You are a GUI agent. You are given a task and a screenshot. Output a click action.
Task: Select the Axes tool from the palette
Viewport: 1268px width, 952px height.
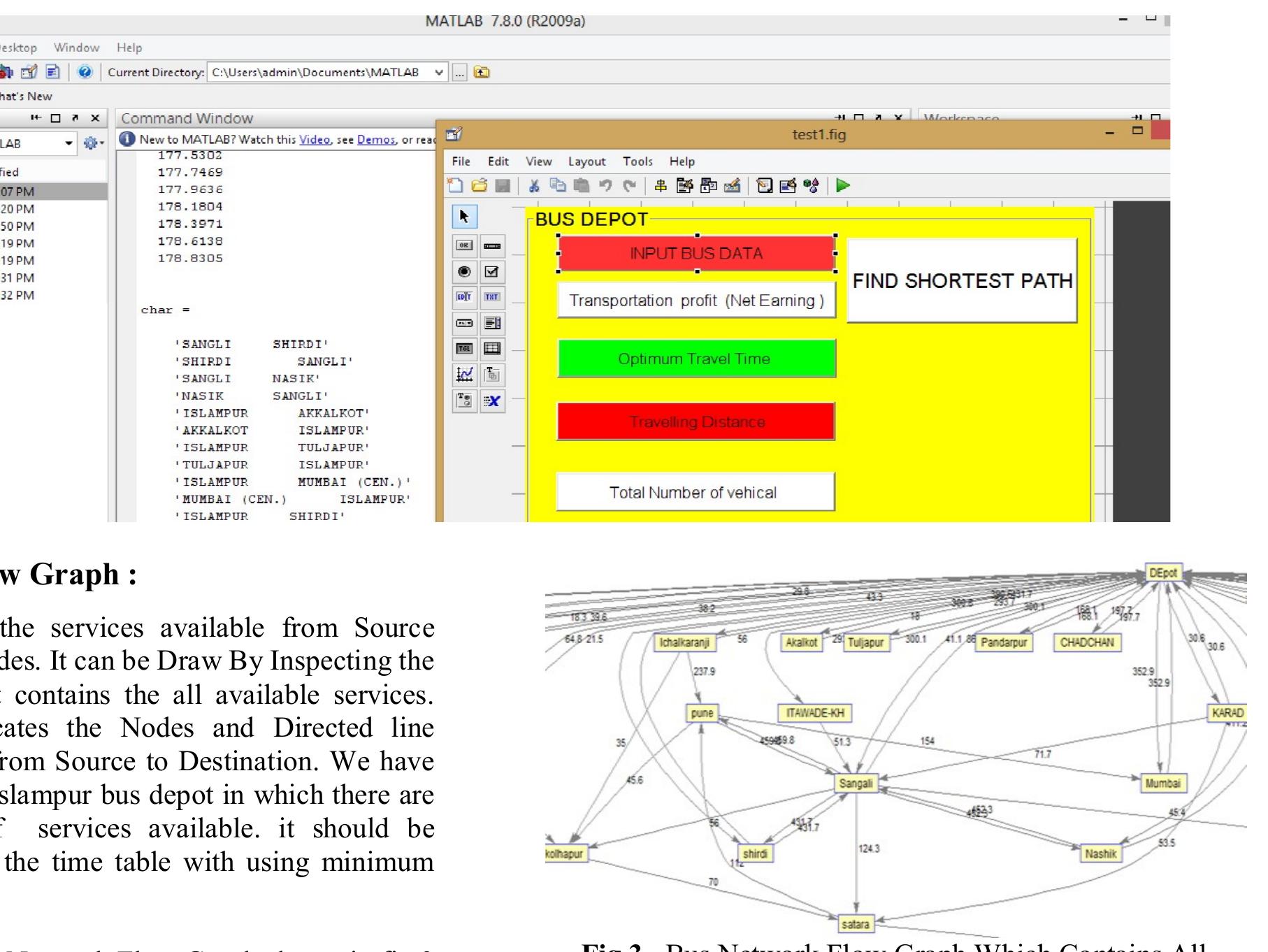465,375
